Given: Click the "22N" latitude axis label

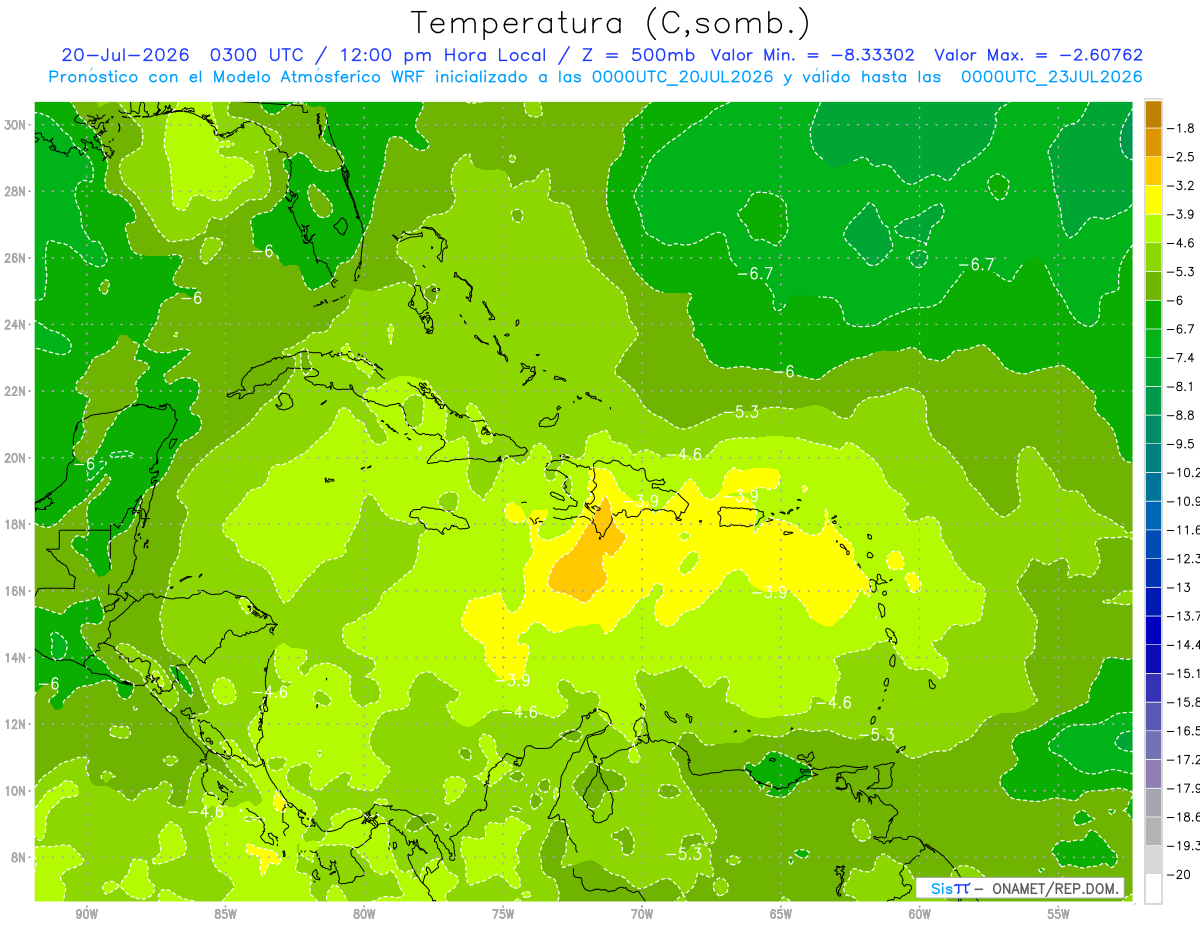Looking at the screenshot, I should point(15,391).
